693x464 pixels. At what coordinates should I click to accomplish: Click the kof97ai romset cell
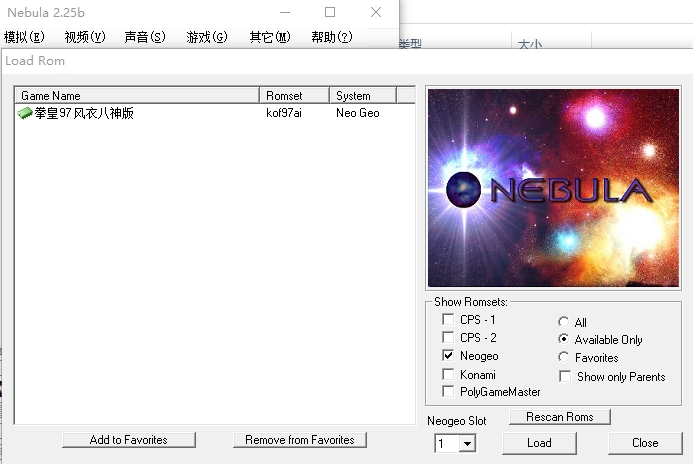tap(284, 113)
